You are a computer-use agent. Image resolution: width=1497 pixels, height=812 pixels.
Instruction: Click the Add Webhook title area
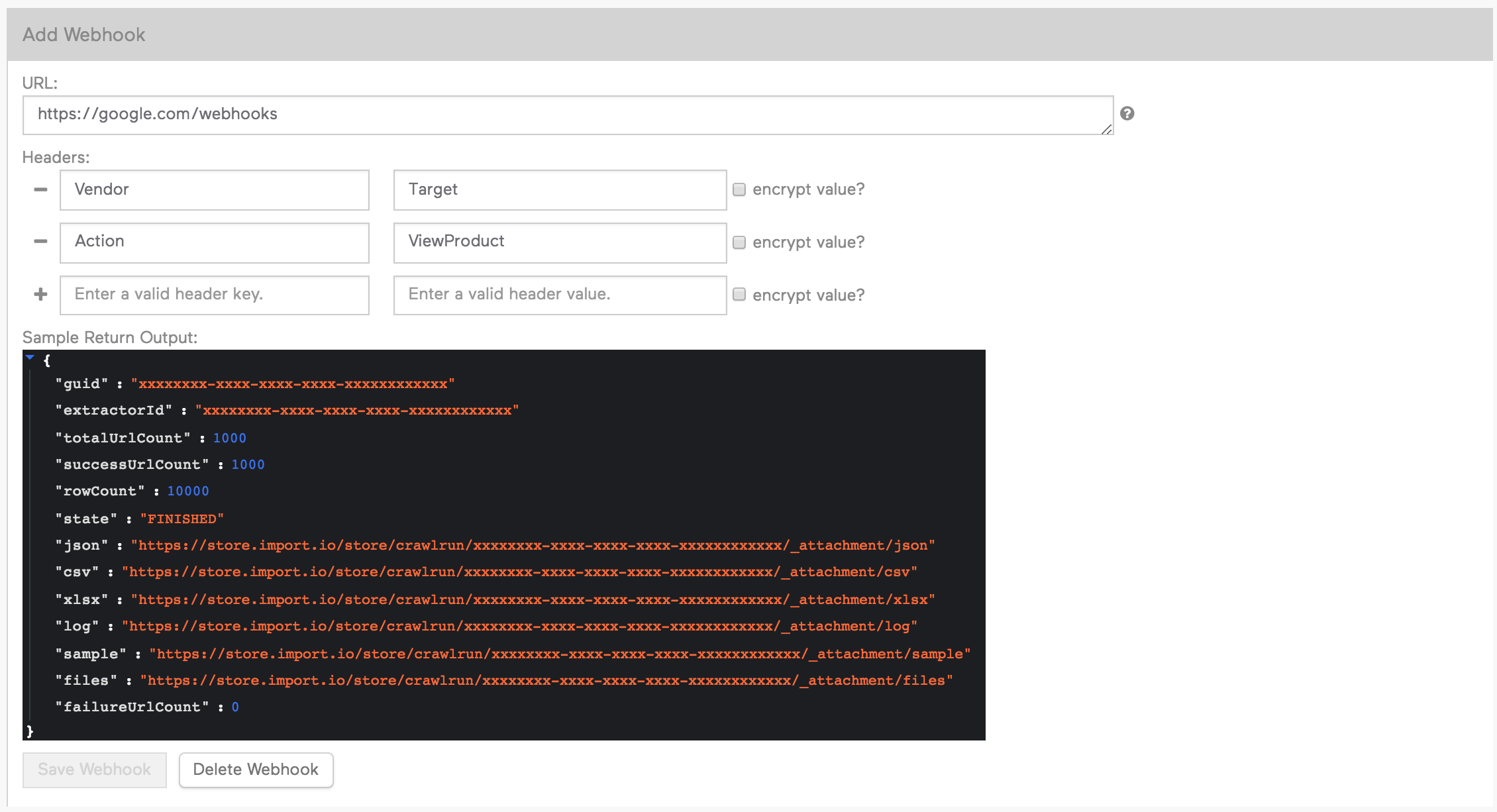tap(83, 34)
